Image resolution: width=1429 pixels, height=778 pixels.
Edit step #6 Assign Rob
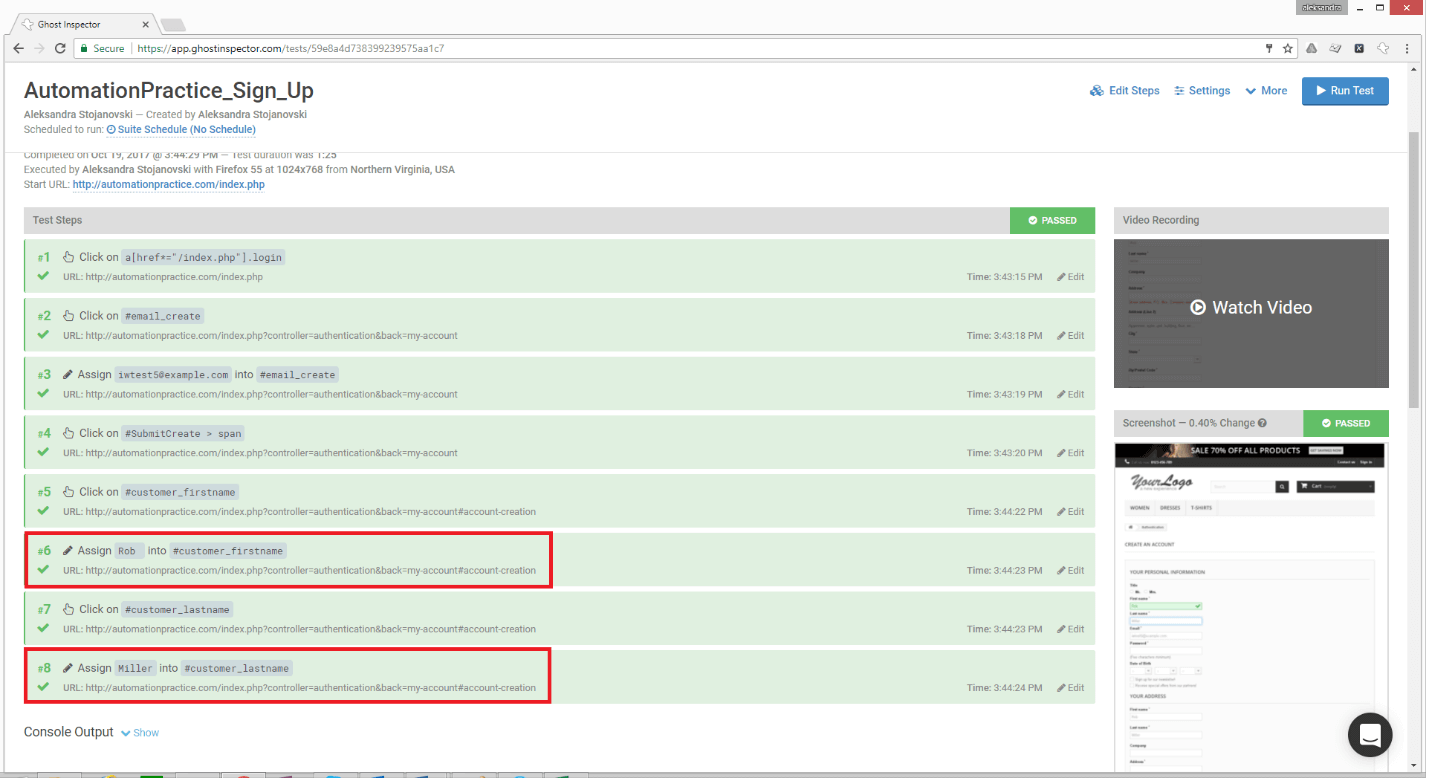point(1070,571)
